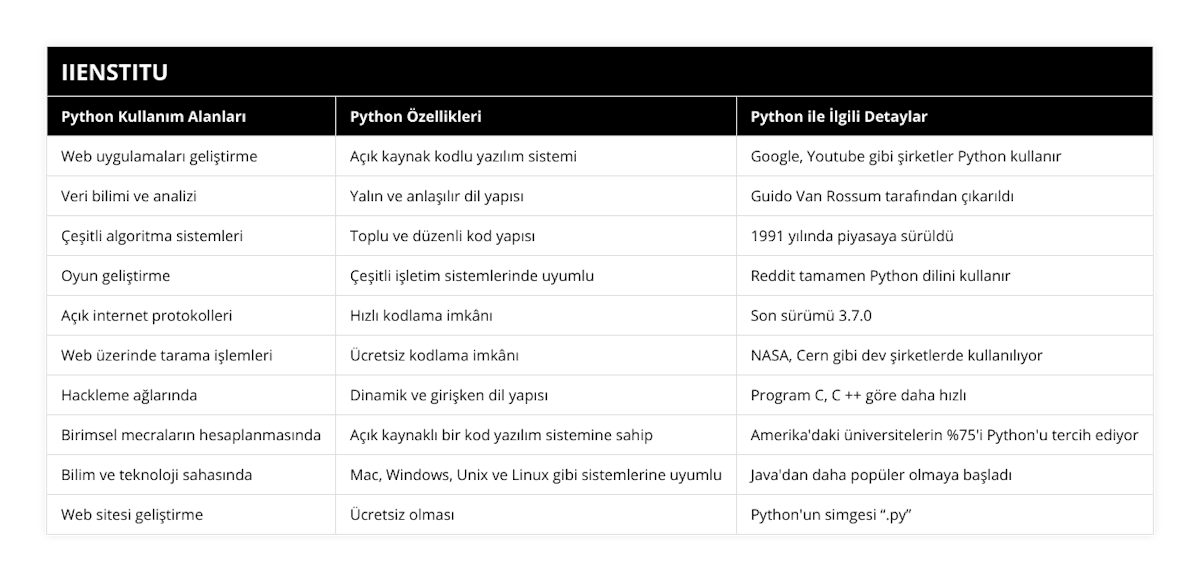Select the 'Web sitesi geliştirme' cell
This screenshot has width=1200, height=581.
(x=132, y=515)
